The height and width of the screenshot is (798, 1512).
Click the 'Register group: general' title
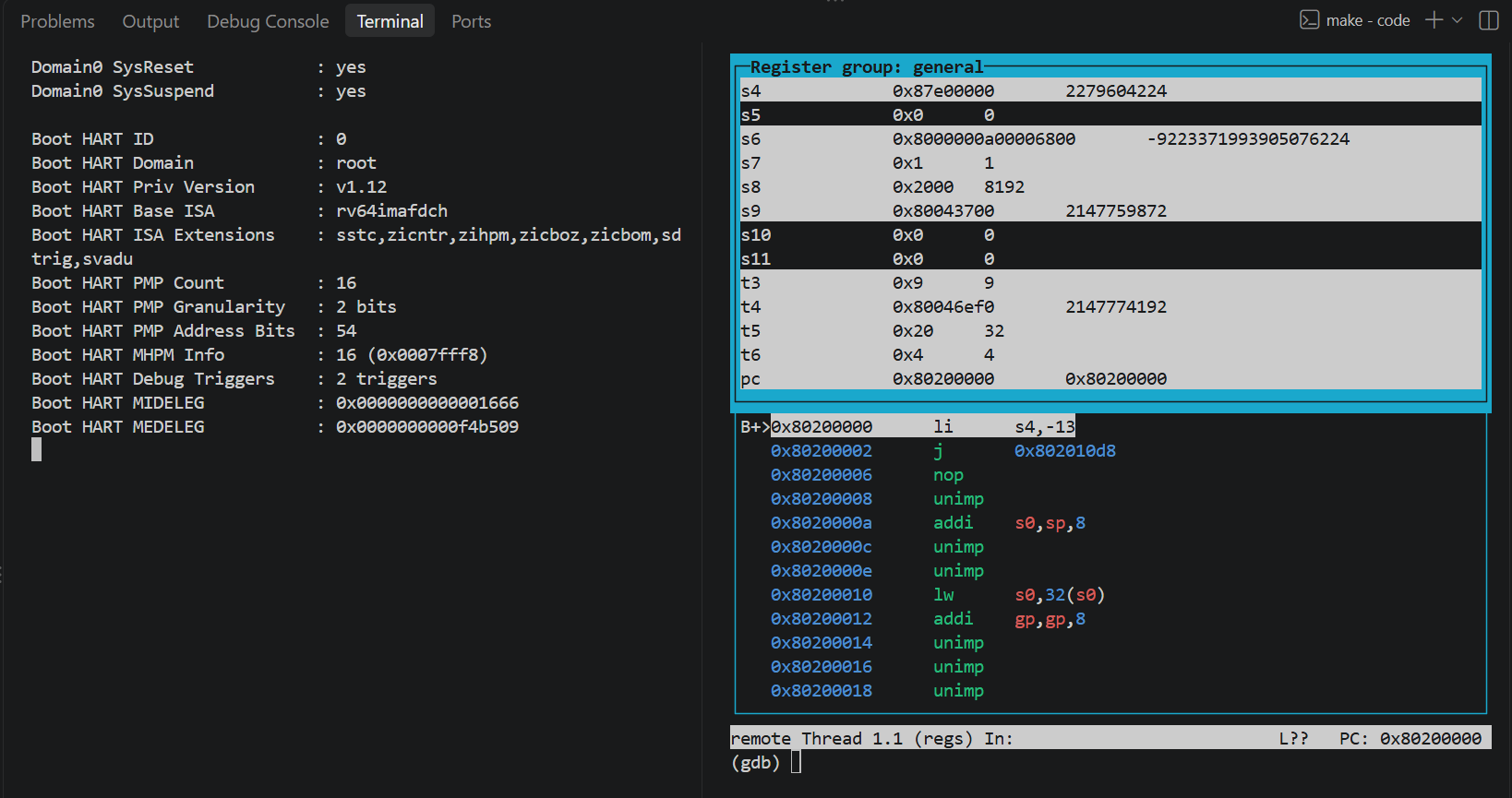point(867,66)
